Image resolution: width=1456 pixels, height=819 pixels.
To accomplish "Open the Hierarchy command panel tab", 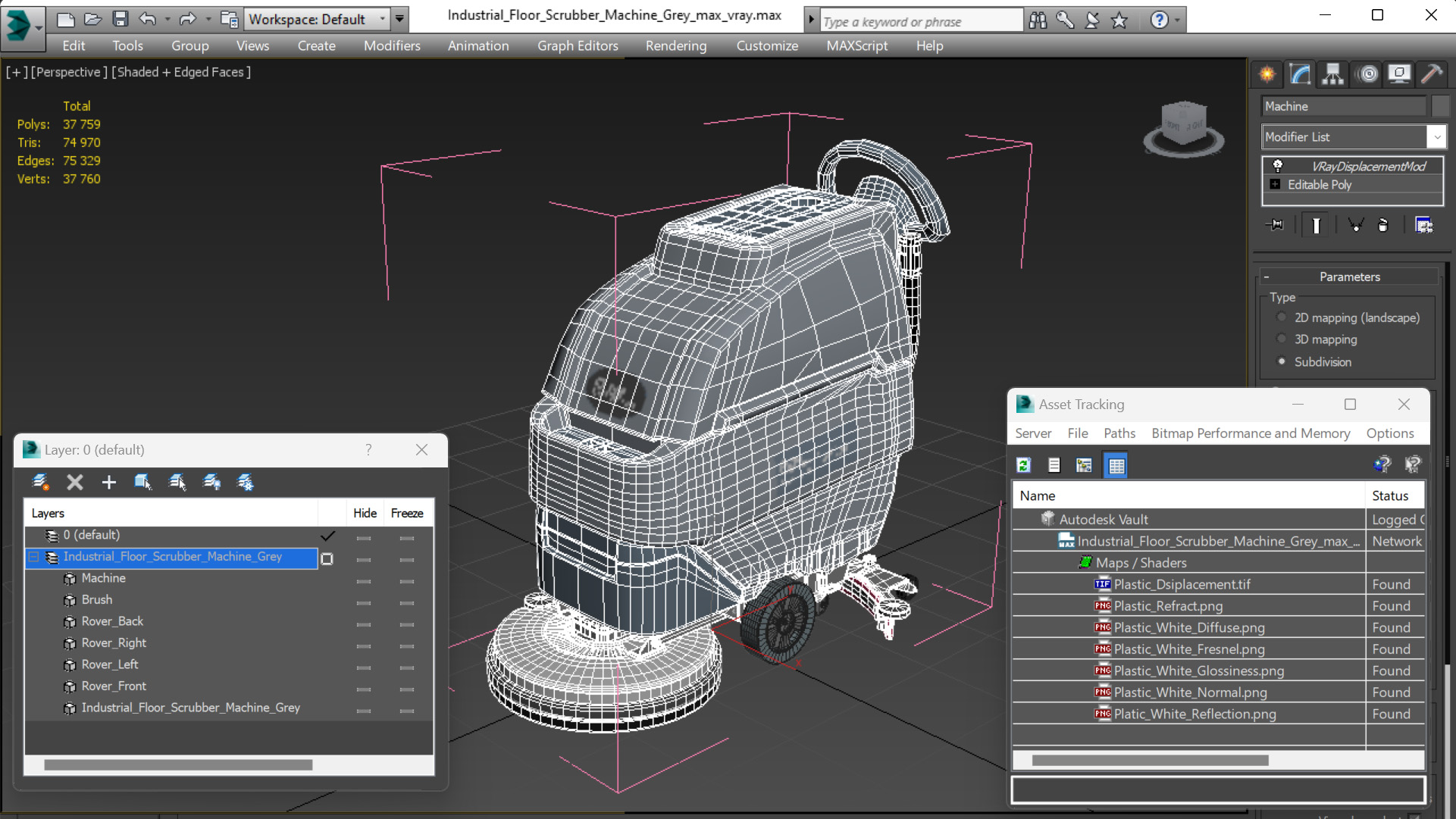I will [1332, 74].
